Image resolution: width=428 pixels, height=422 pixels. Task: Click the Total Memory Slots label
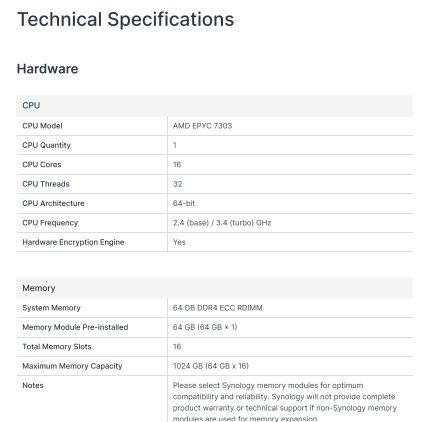(57, 347)
